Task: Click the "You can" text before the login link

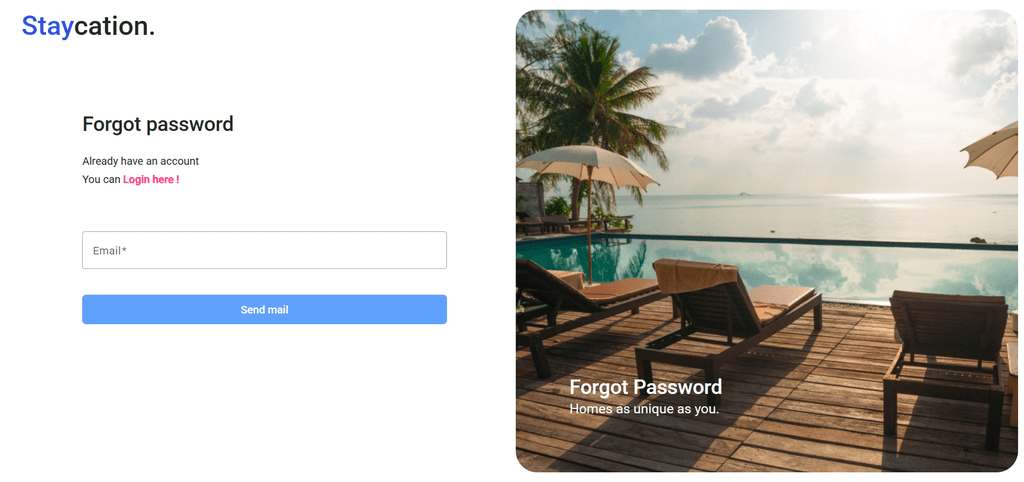Action: (101, 179)
